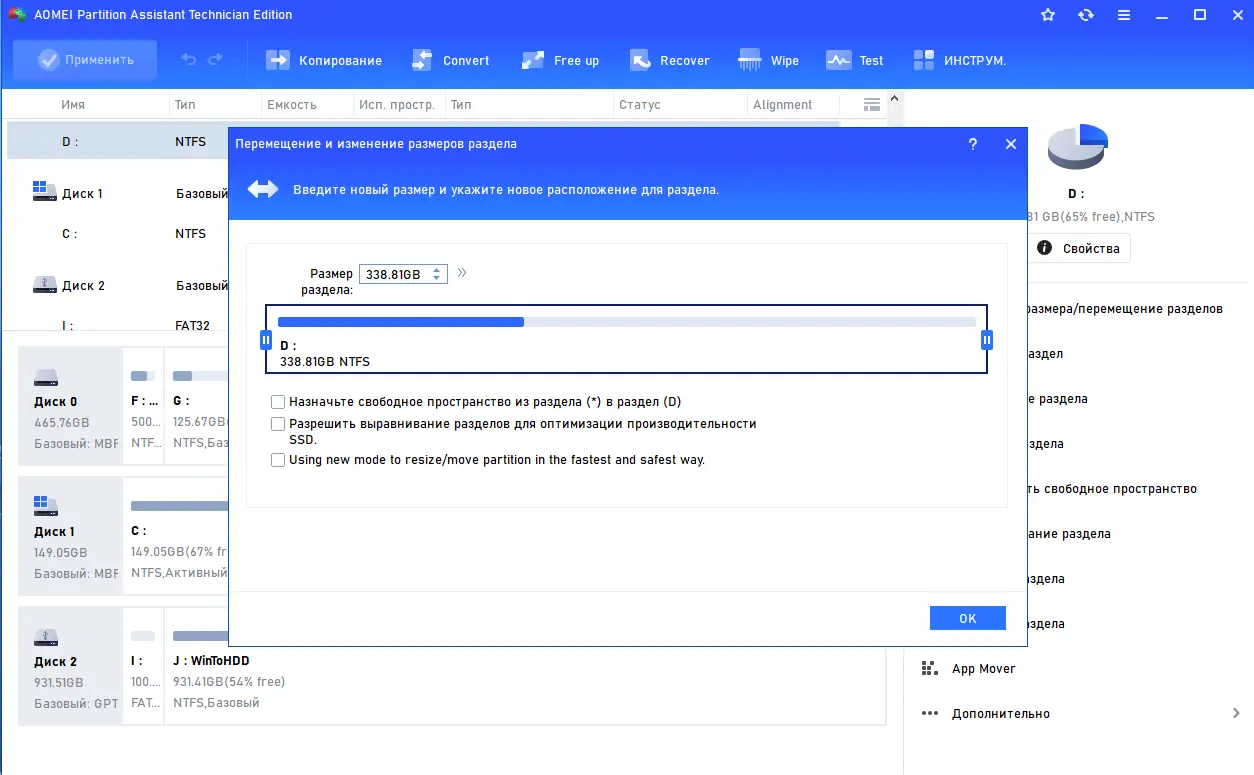Select partition F: on Диск 0

point(144,406)
